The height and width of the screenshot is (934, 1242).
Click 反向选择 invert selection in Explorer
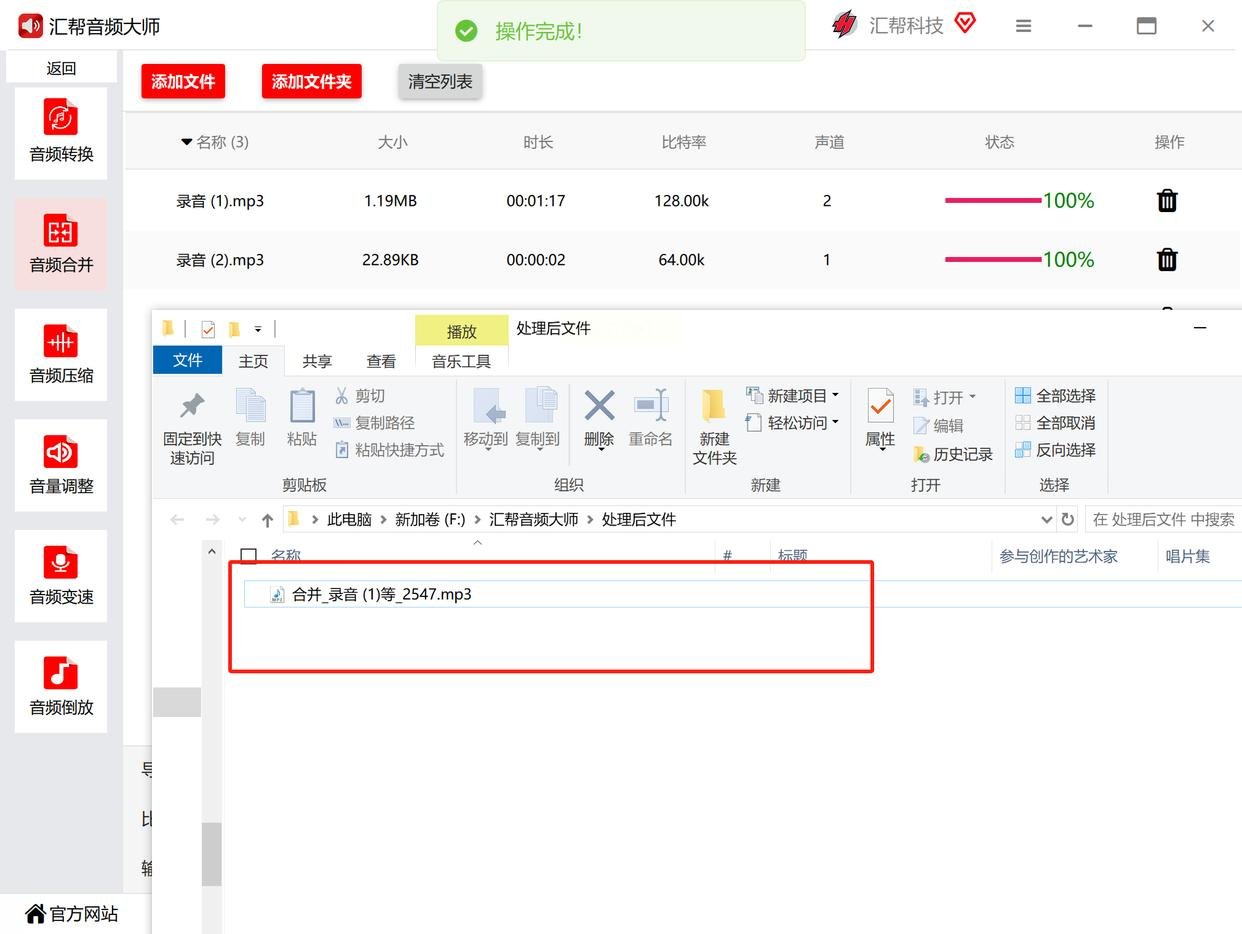(1055, 450)
